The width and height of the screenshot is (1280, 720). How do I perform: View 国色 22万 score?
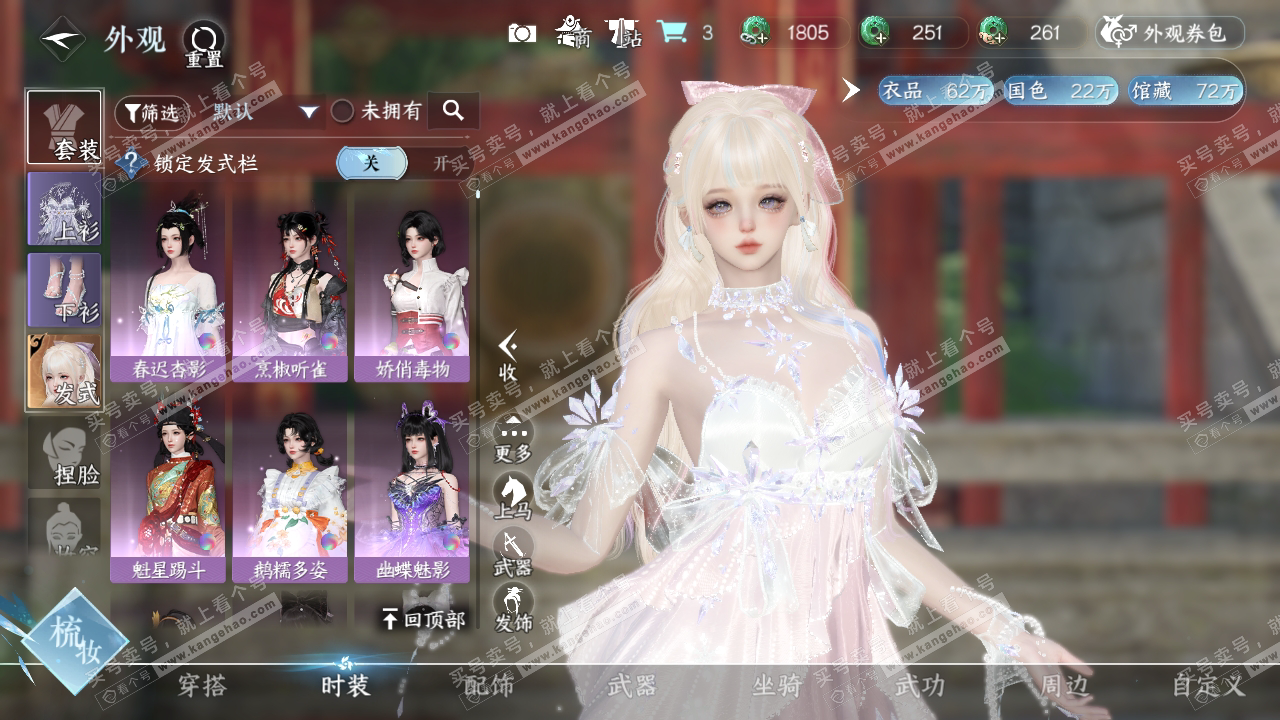coord(1061,91)
